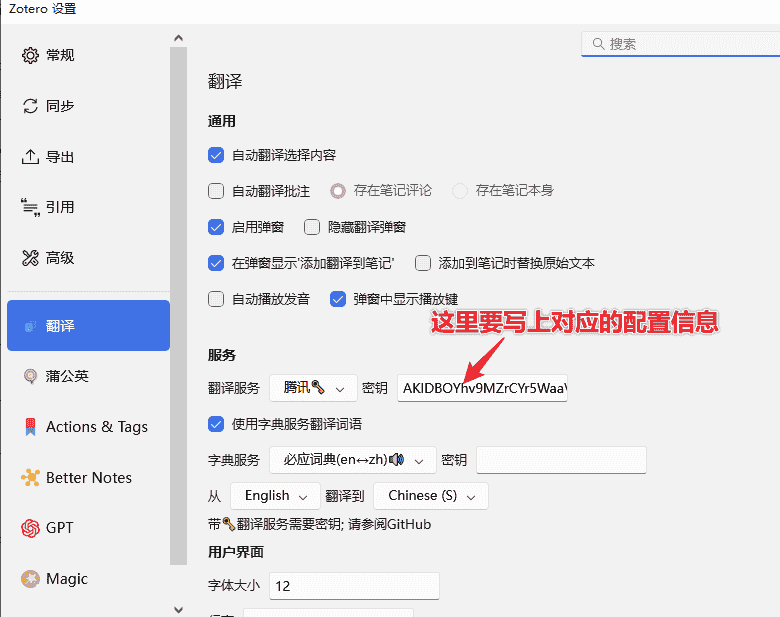Click the tools icon beside 高级
780x617 pixels.
30,258
